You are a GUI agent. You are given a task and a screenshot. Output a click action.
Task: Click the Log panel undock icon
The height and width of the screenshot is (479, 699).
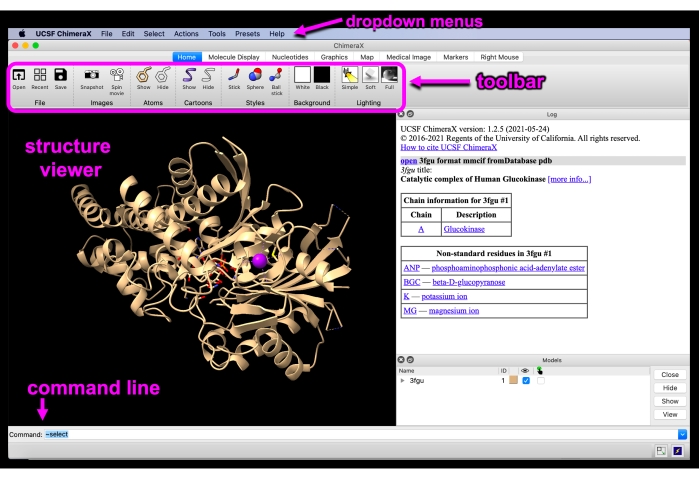coord(410,114)
